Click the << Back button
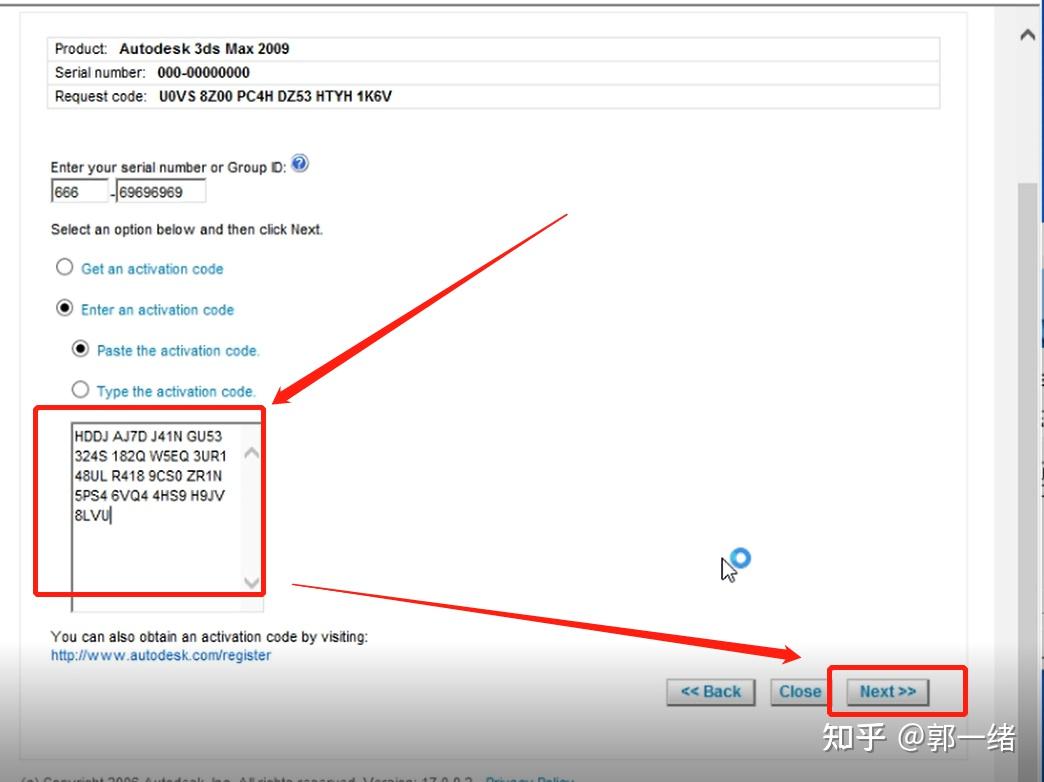This screenshot has width=1044, height=782. point(710,692)
